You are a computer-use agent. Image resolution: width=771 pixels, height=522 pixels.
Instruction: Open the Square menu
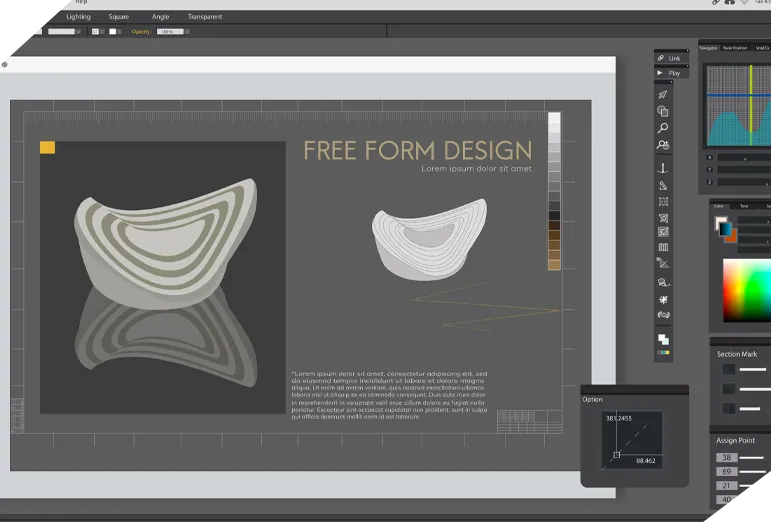click(119, 17)
